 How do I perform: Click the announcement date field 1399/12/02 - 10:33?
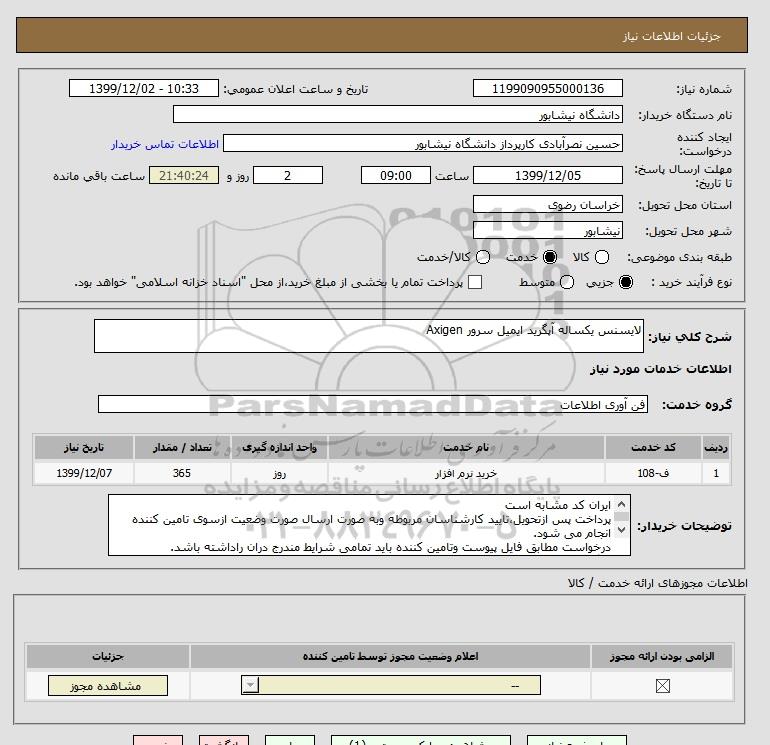click(x=144, y=88)
